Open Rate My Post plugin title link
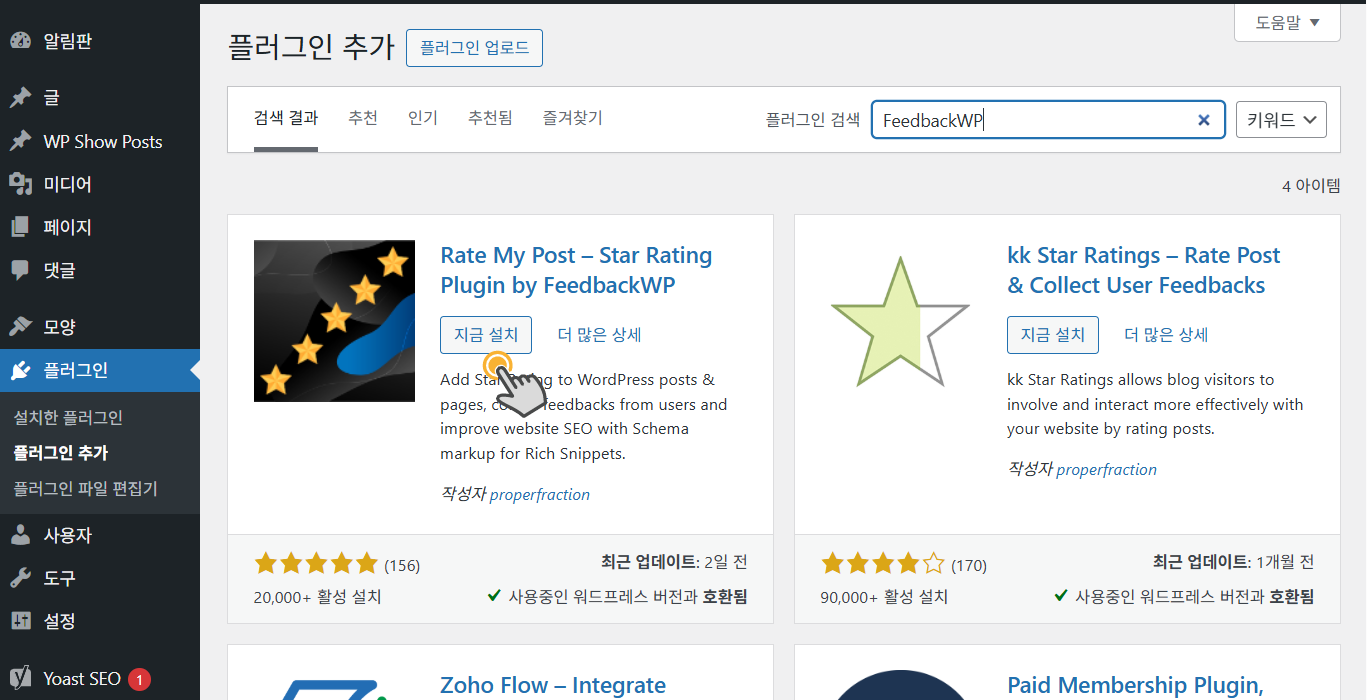Image resolution: width=1367 pixels, height=700 pixels. (x=576, y=270)
